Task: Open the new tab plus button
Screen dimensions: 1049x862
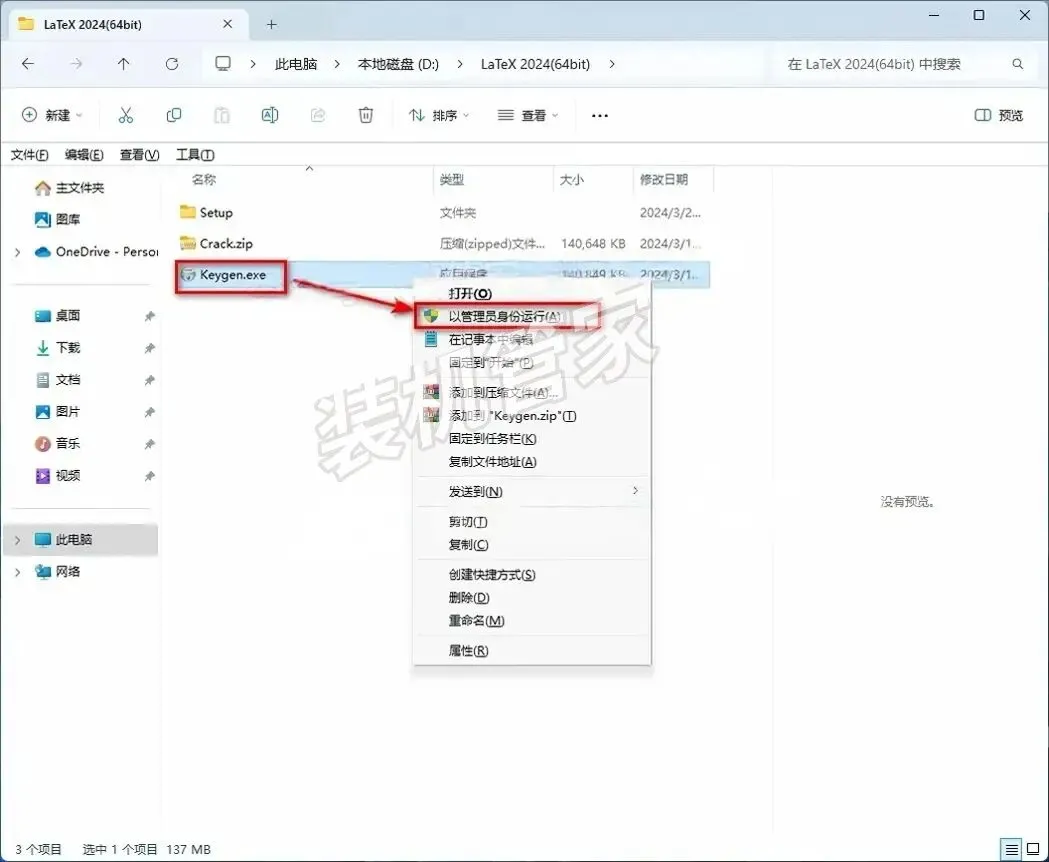Action: [271, 25]
